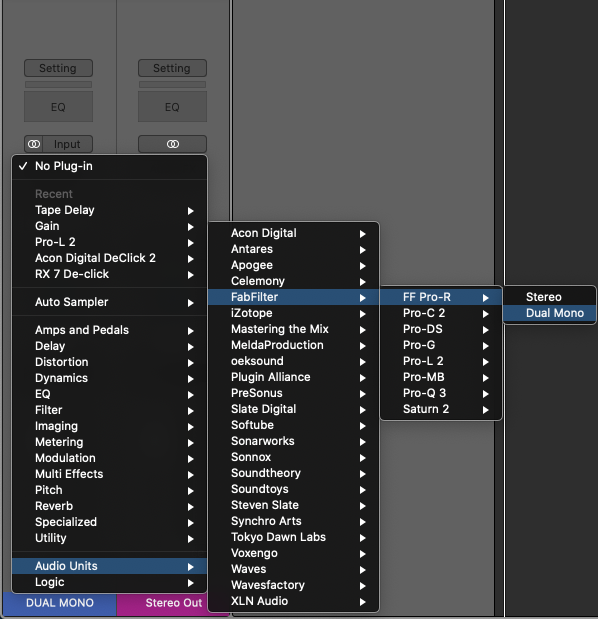Click the Input slot button

point(67,144)
